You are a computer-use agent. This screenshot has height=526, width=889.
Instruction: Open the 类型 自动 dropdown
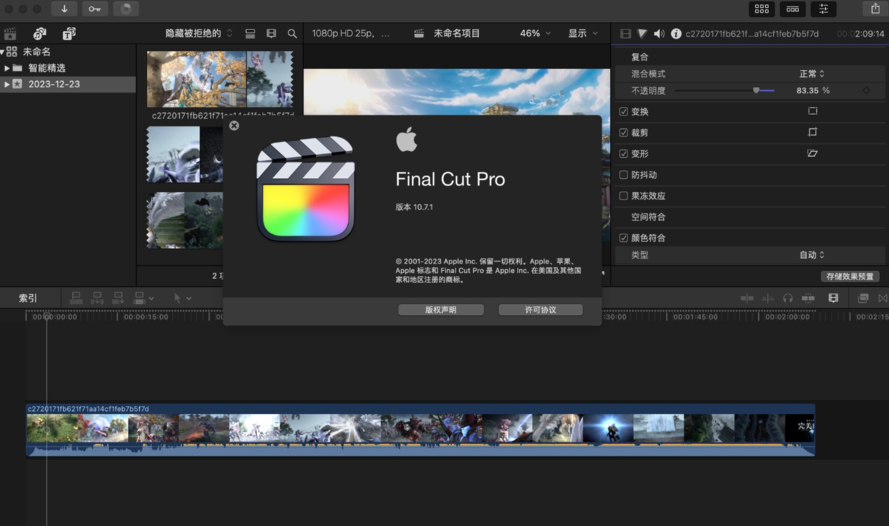(812, 255)
